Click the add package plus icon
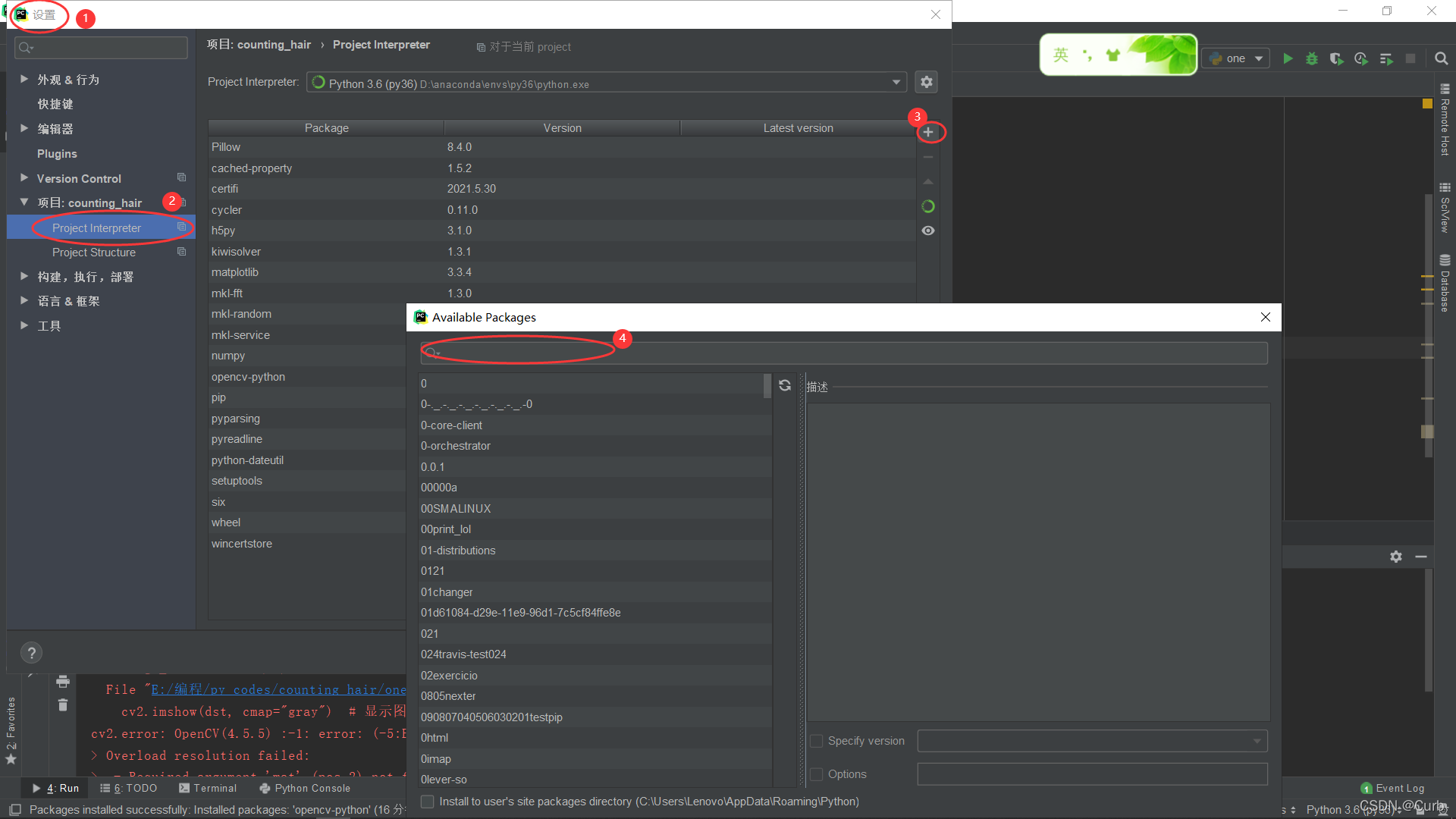The height and width of the screenshot is (819, 1456). click(x=927, y=132)
